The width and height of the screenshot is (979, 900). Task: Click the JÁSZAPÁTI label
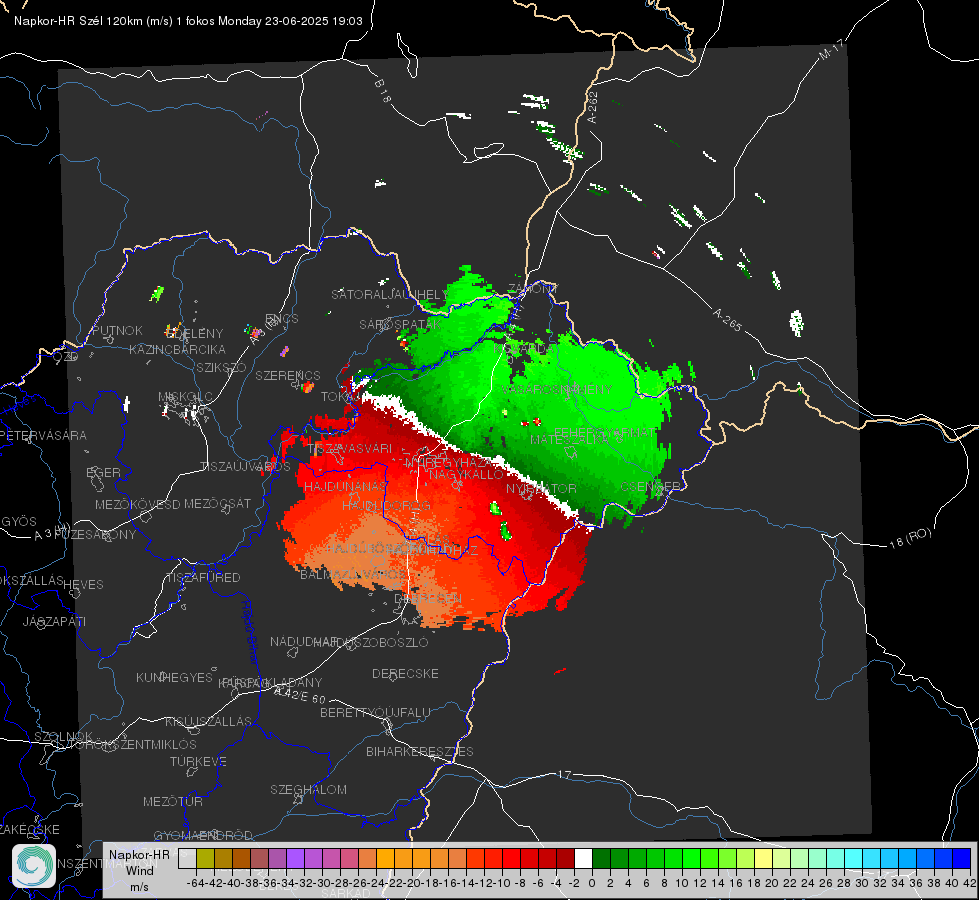point(54,621)
